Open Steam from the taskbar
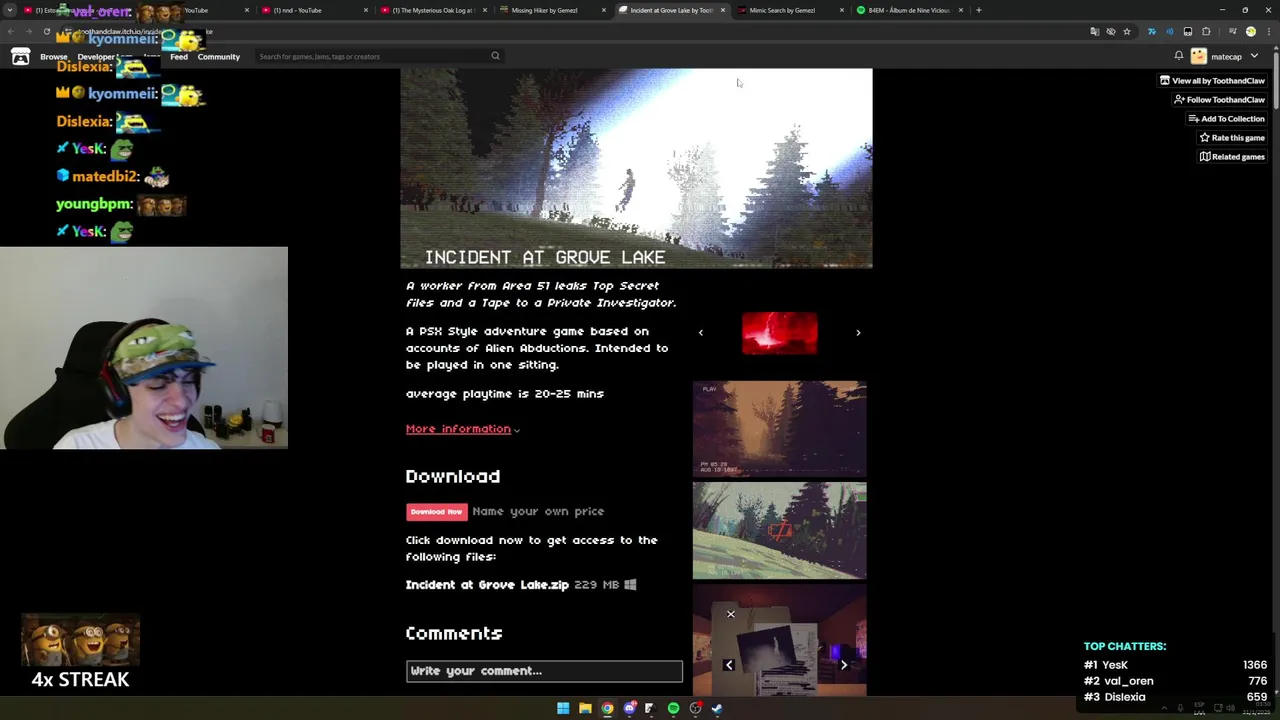The height and width of the screenshot is (720, 1280). click(x=717, y=709)
